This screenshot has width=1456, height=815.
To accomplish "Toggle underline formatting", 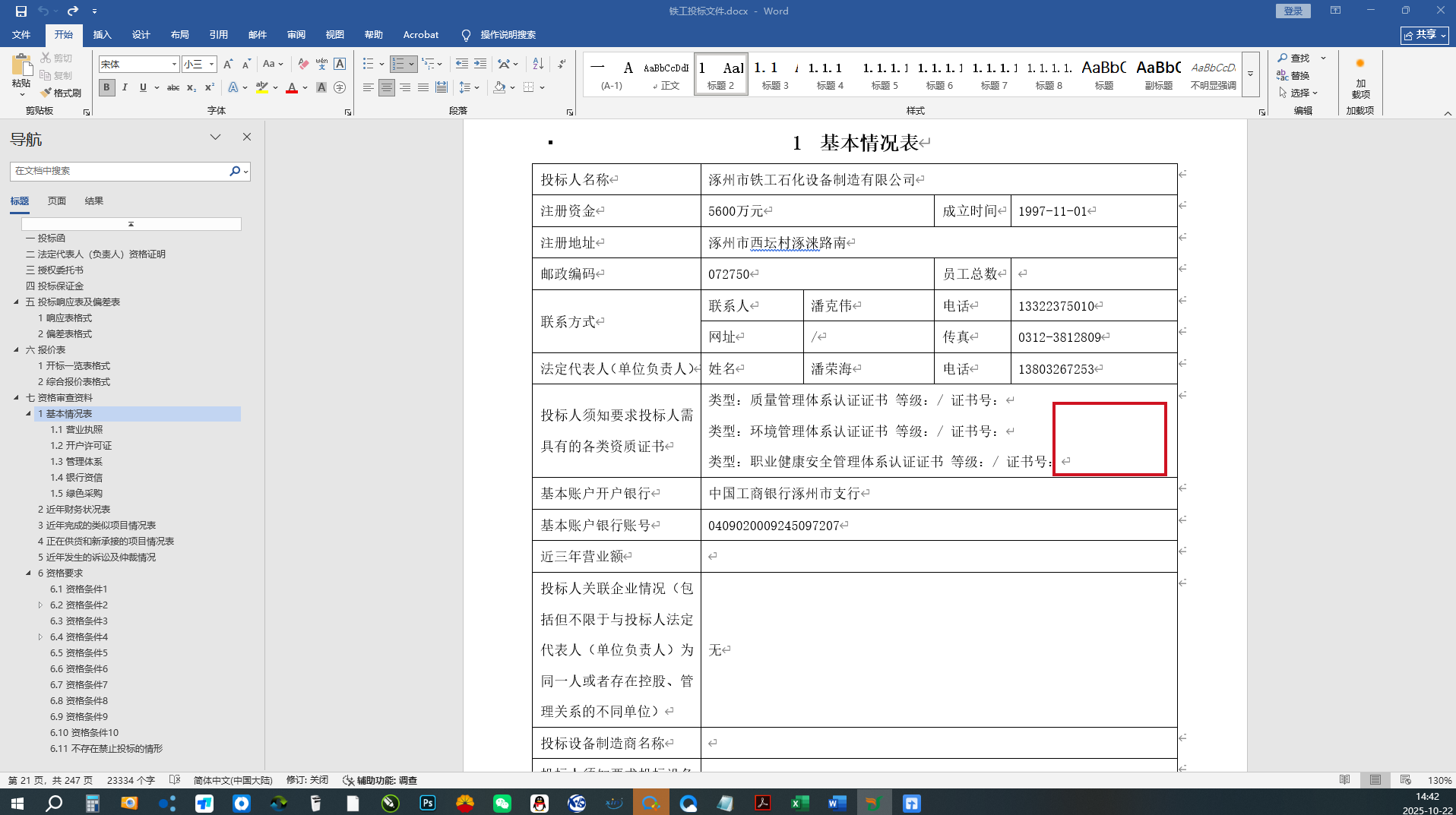I will click(143, 87).
